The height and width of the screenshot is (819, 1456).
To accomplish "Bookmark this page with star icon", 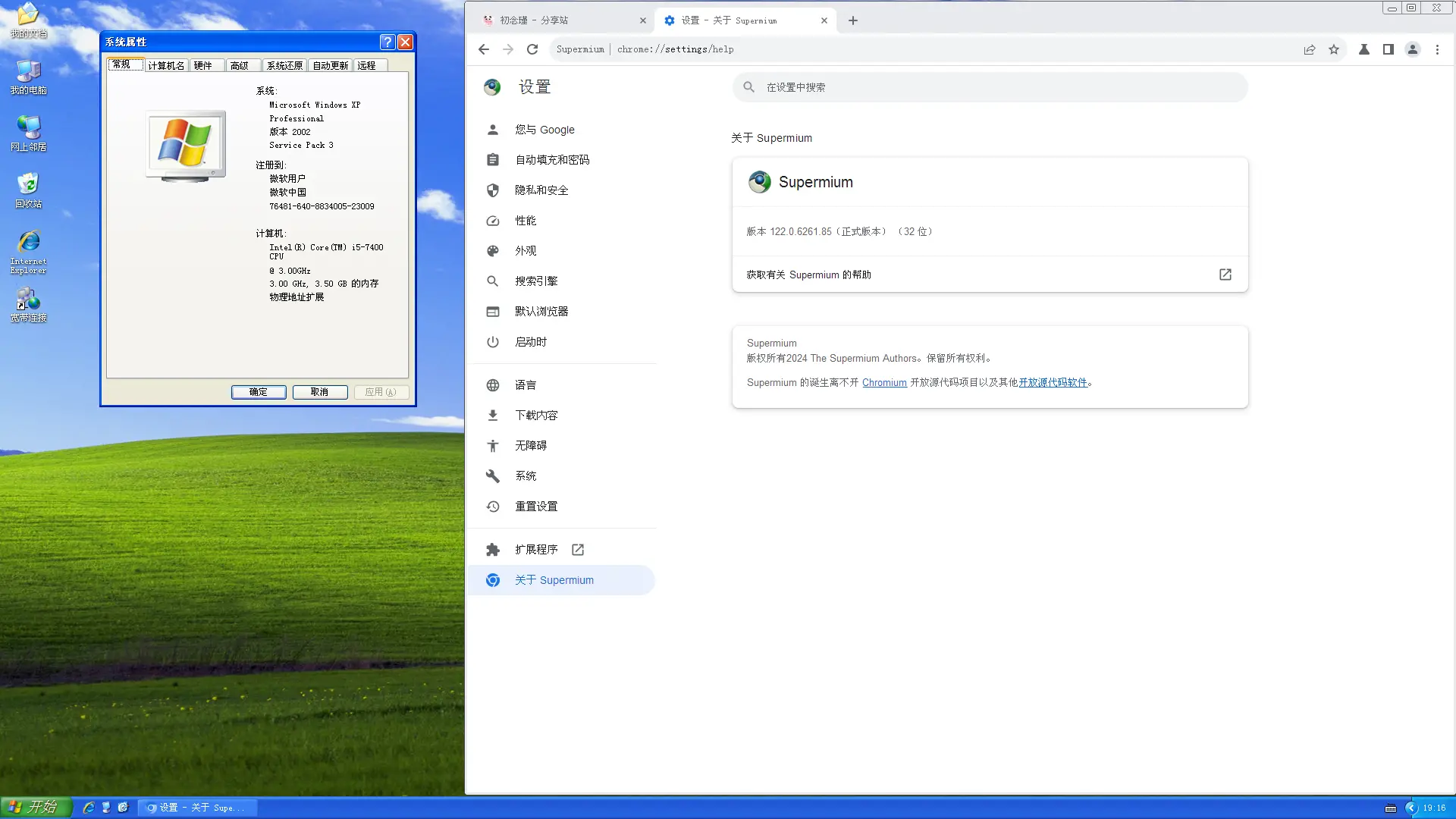I will [1334, 49].
